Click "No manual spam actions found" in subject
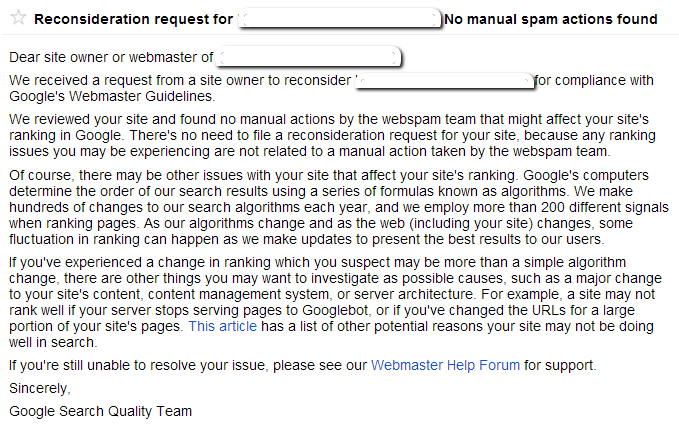Screen dimensions: 679x434 [x=550, y=19]
